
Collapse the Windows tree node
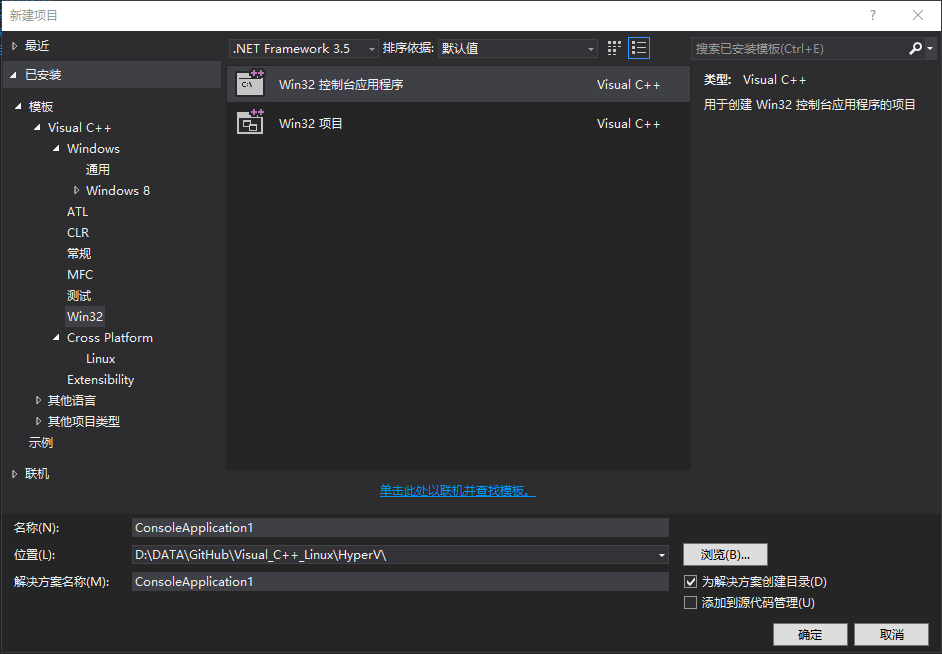(56, 148)
